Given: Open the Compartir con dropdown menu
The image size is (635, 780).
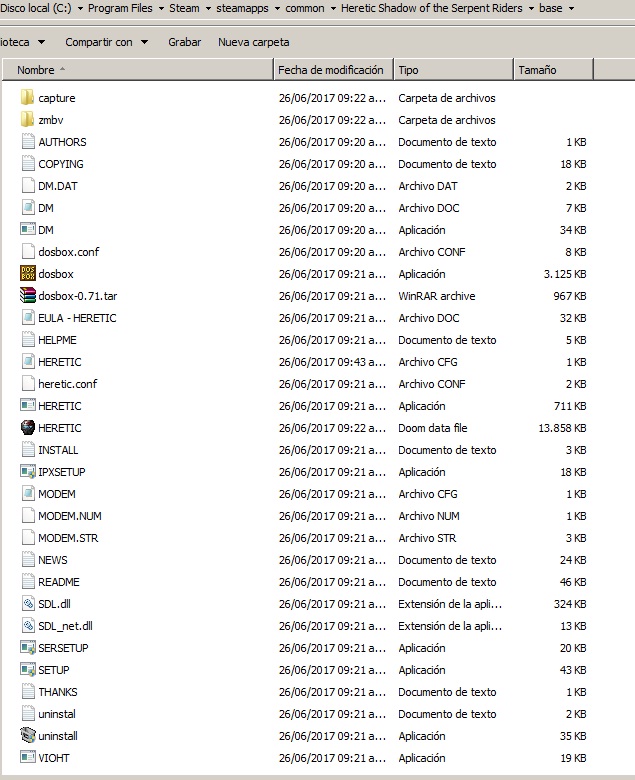Looking at the screenshot, I should 106,42.
